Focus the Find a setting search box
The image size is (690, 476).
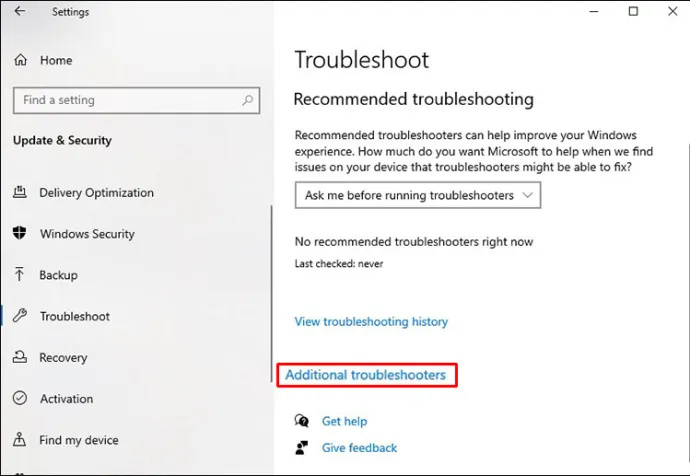(x=136, y=100)
